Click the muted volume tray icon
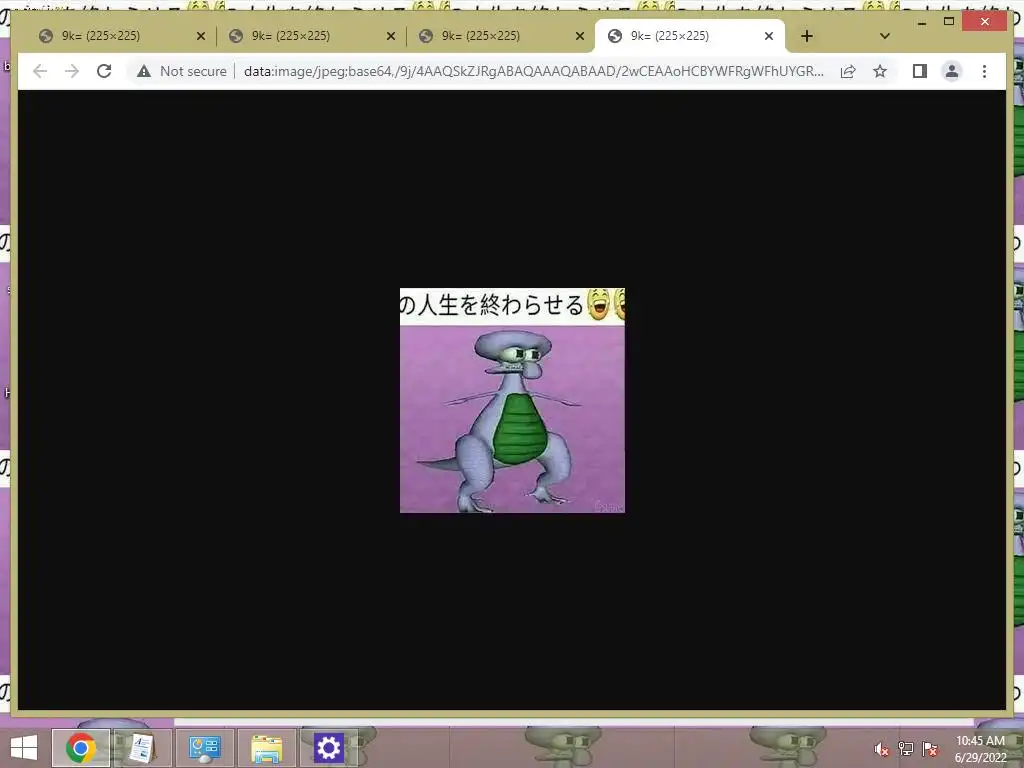The image size is (1024, 768). (x=882, y=749)
